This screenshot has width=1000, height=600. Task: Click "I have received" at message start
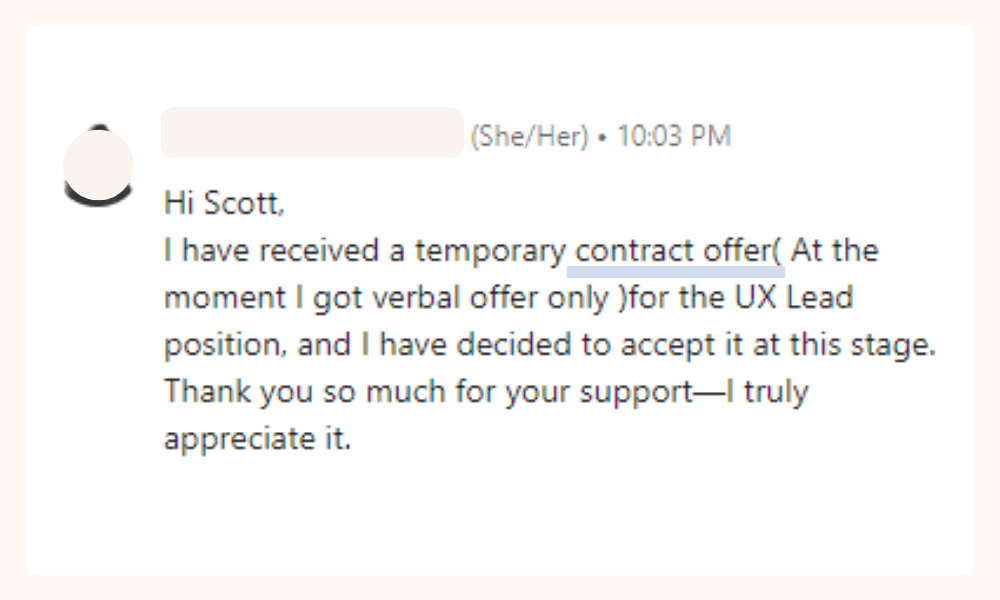(271, 250)
